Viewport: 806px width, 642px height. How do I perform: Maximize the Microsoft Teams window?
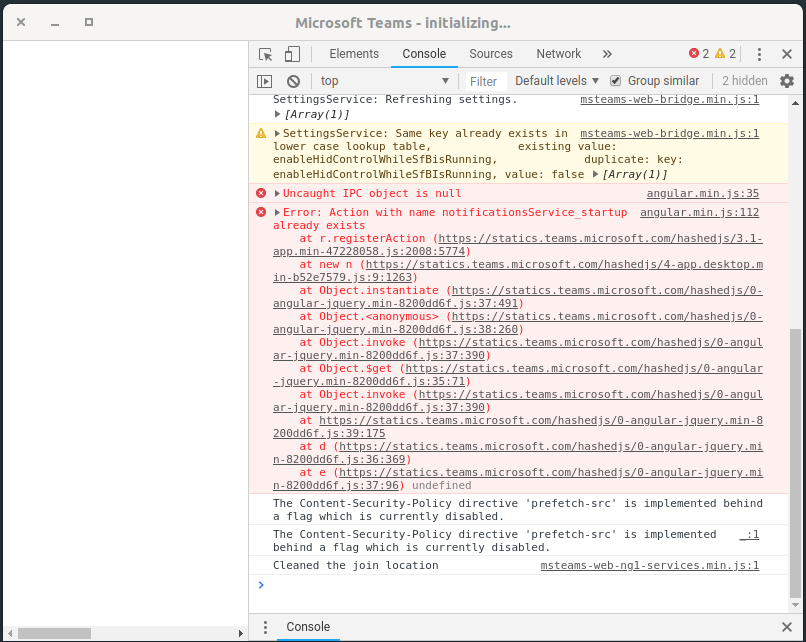tap(89, 22)
